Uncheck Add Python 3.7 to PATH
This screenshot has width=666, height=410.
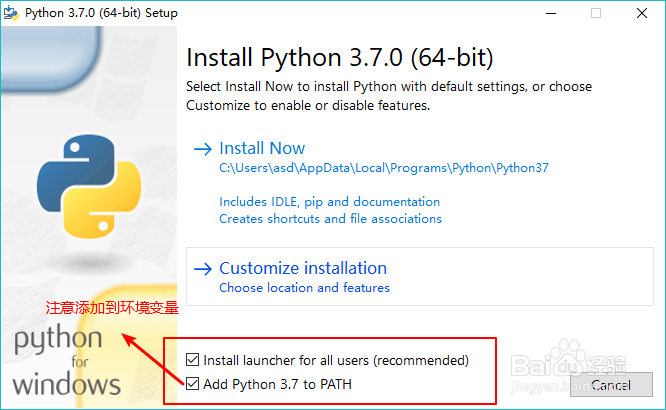[x=193, y=383]
